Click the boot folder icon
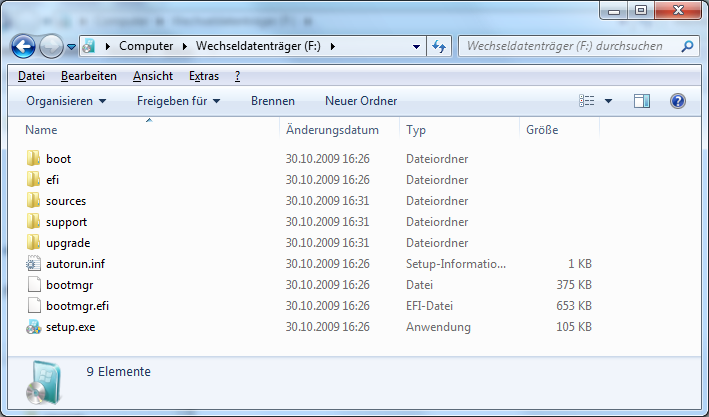This screenshot has width=709, height=417. point(33,159)
